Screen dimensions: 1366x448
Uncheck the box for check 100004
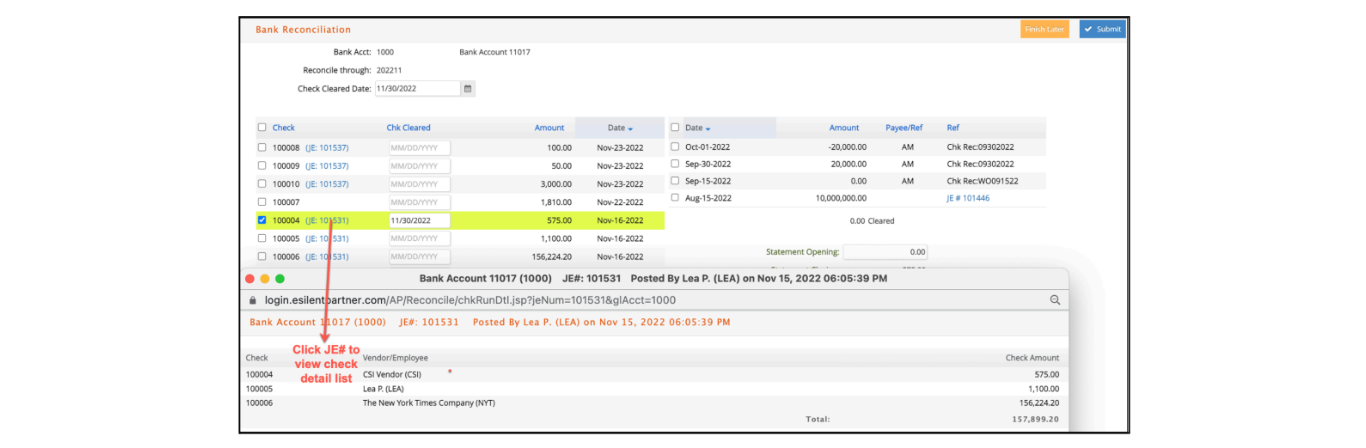[262, 220]
